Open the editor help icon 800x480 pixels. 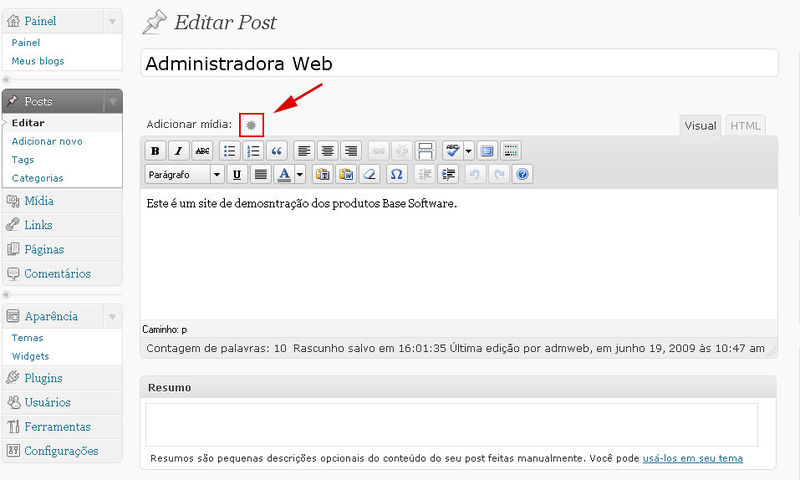click(x=521, y=174)
